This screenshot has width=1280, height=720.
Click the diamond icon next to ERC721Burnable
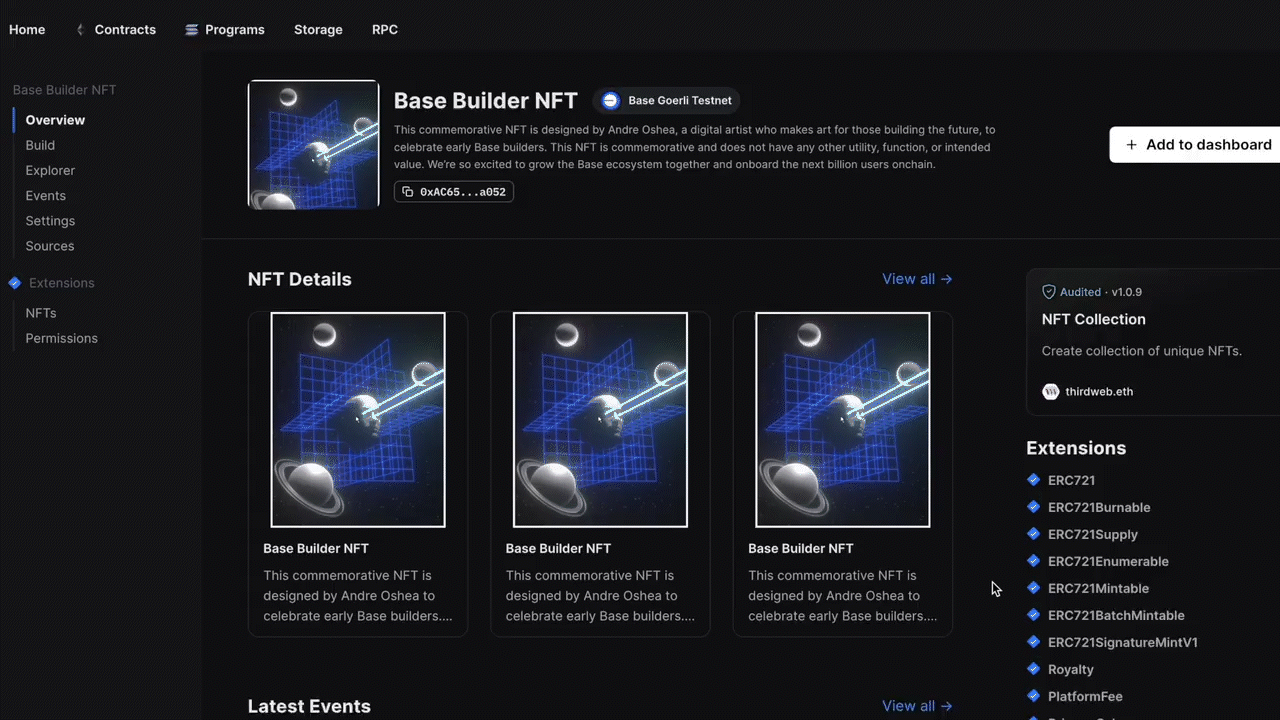[1034, 507]
